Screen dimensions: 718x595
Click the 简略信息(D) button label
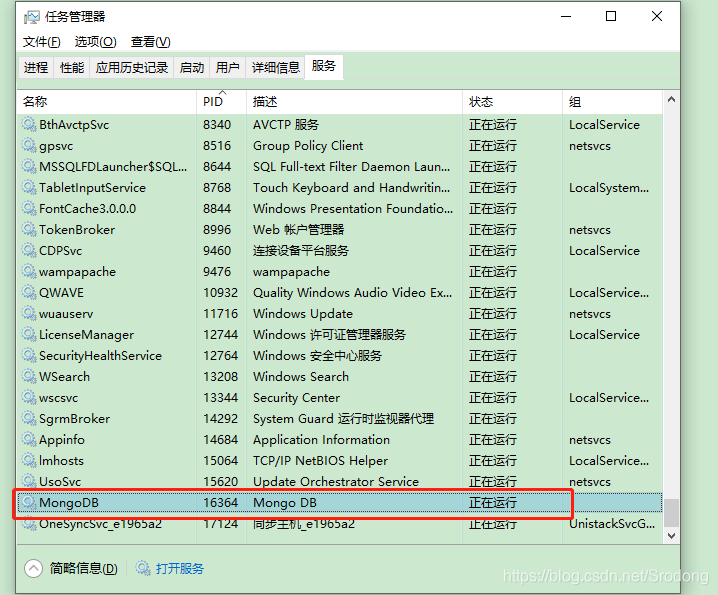click(83, 568)
